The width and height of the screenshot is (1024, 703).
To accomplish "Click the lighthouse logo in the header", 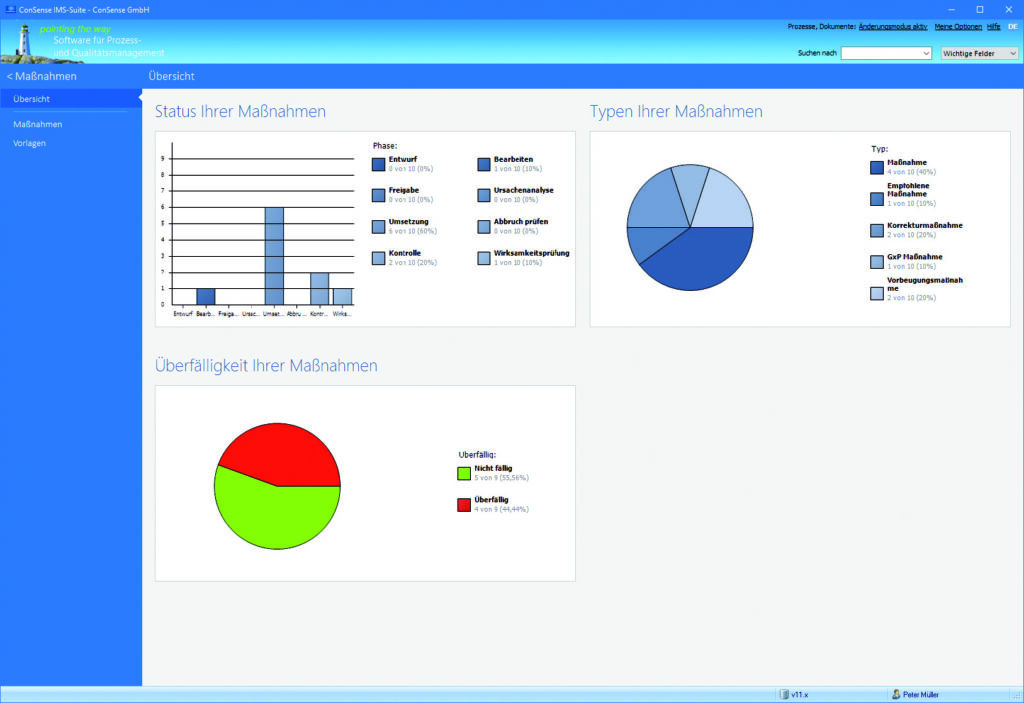I will (x=23, y=40).
